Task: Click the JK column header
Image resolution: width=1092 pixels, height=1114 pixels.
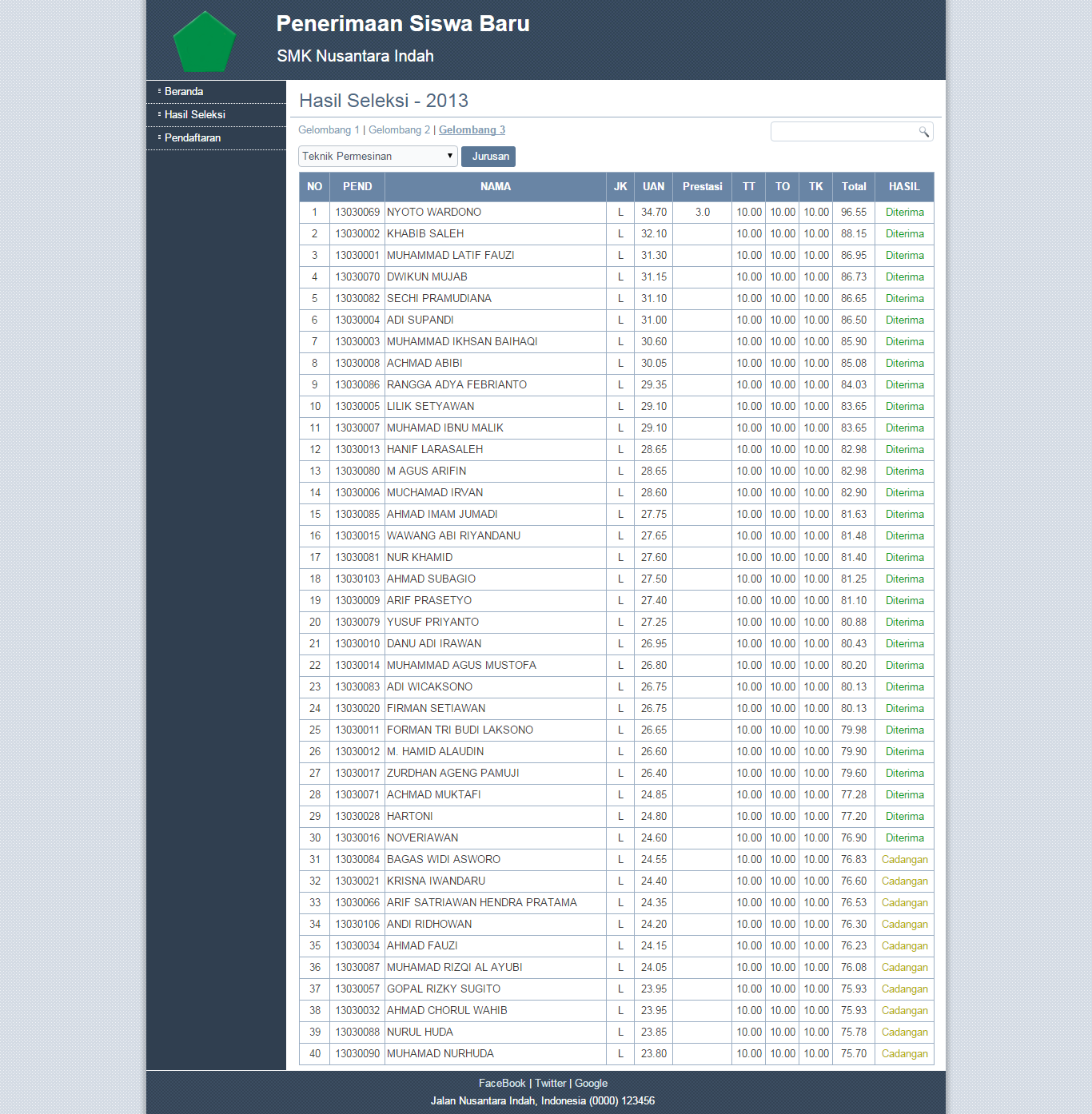Action: (x=620, y=186)
